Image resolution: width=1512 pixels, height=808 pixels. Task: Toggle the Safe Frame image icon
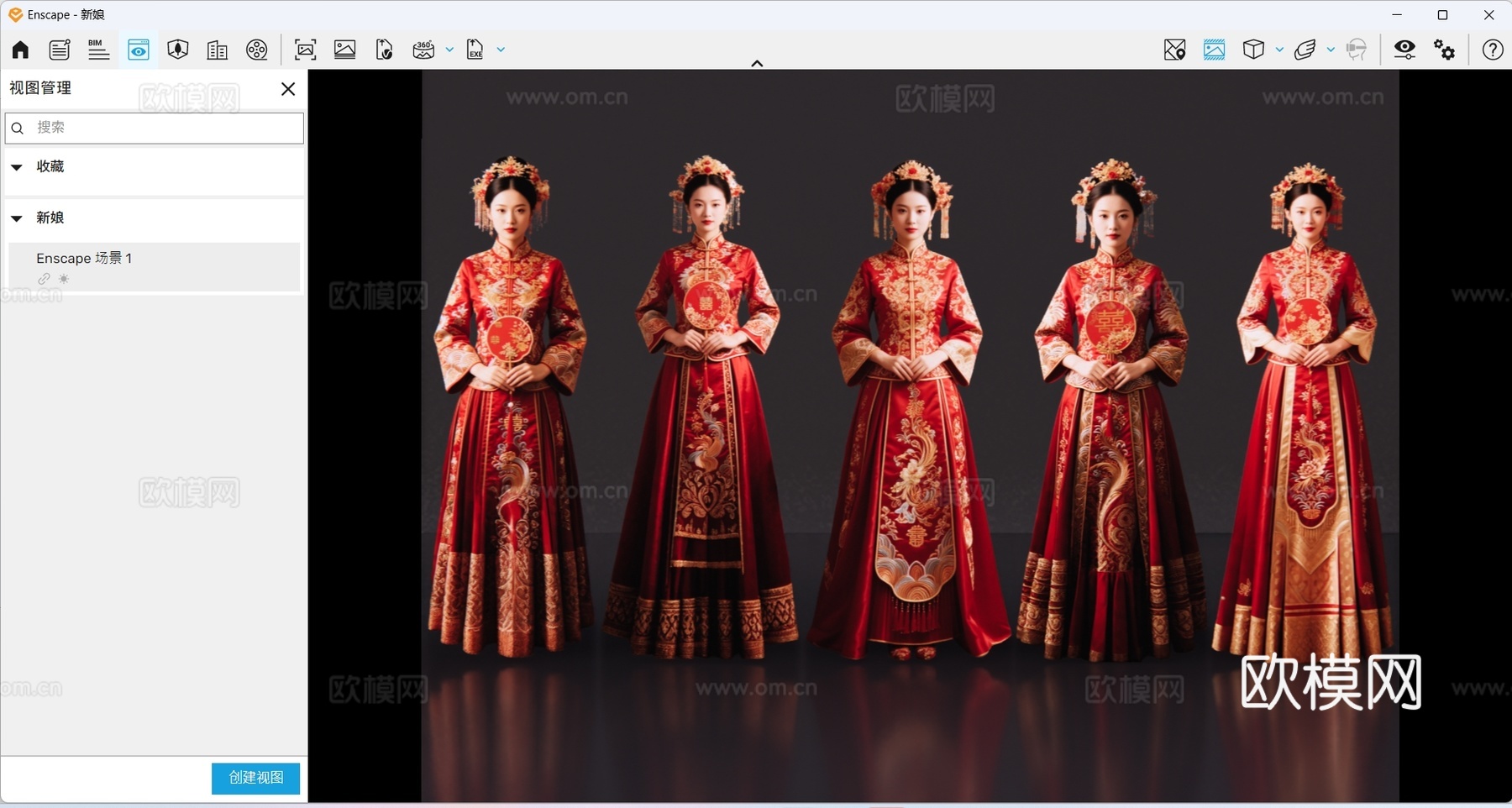[1214, 50]
